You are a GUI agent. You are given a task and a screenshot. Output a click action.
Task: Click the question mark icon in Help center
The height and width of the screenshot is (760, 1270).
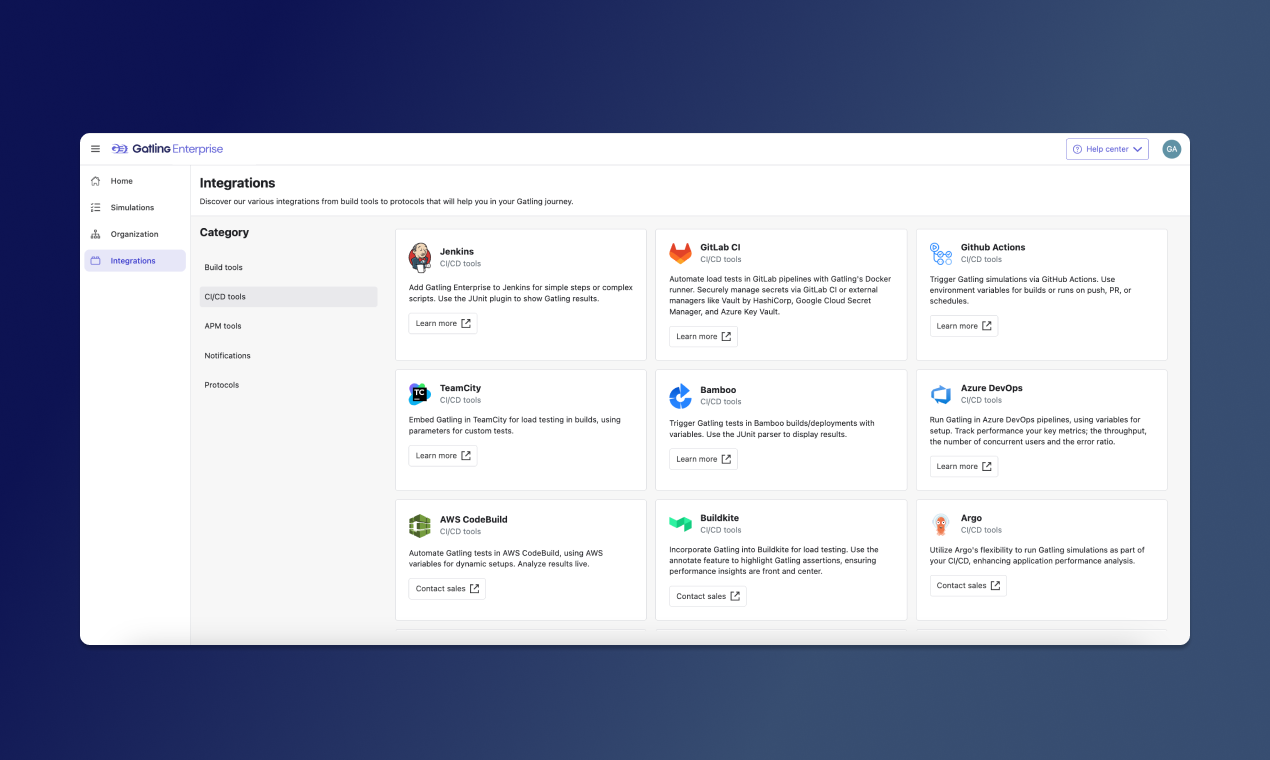1077,149
